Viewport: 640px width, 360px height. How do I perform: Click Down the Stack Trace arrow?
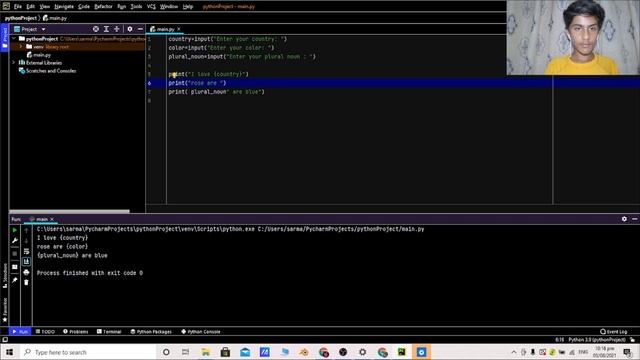(x=27, y=241)
